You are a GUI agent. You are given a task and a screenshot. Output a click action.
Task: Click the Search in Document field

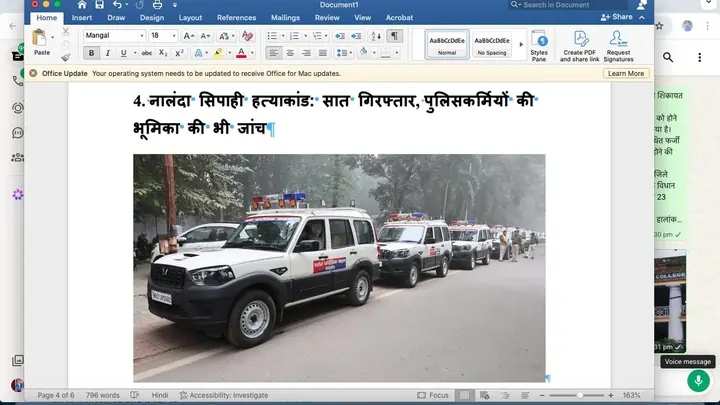point(568,5)
